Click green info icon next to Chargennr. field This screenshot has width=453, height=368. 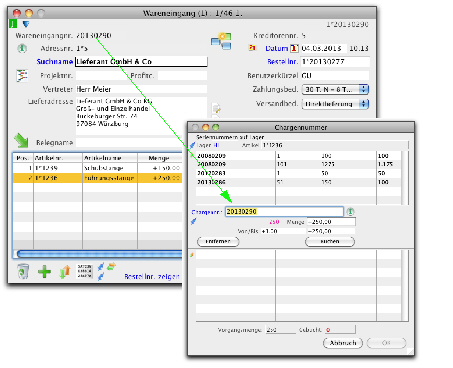[x=350, y=212]
